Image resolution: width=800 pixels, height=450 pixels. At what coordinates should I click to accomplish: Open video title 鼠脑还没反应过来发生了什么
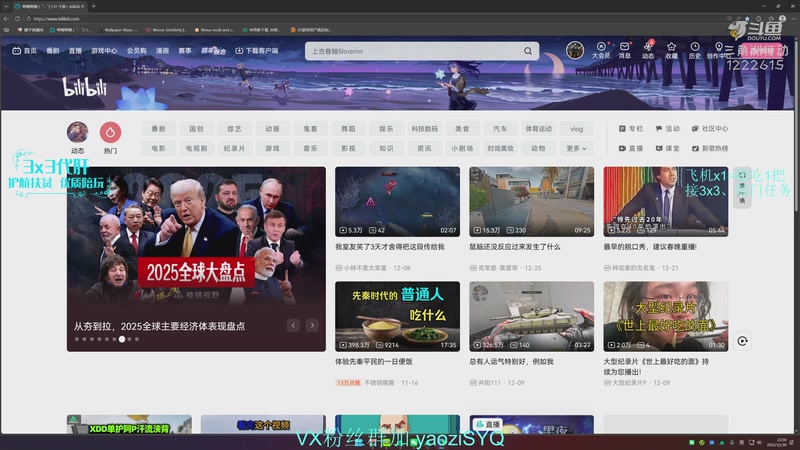click(515, 246)
